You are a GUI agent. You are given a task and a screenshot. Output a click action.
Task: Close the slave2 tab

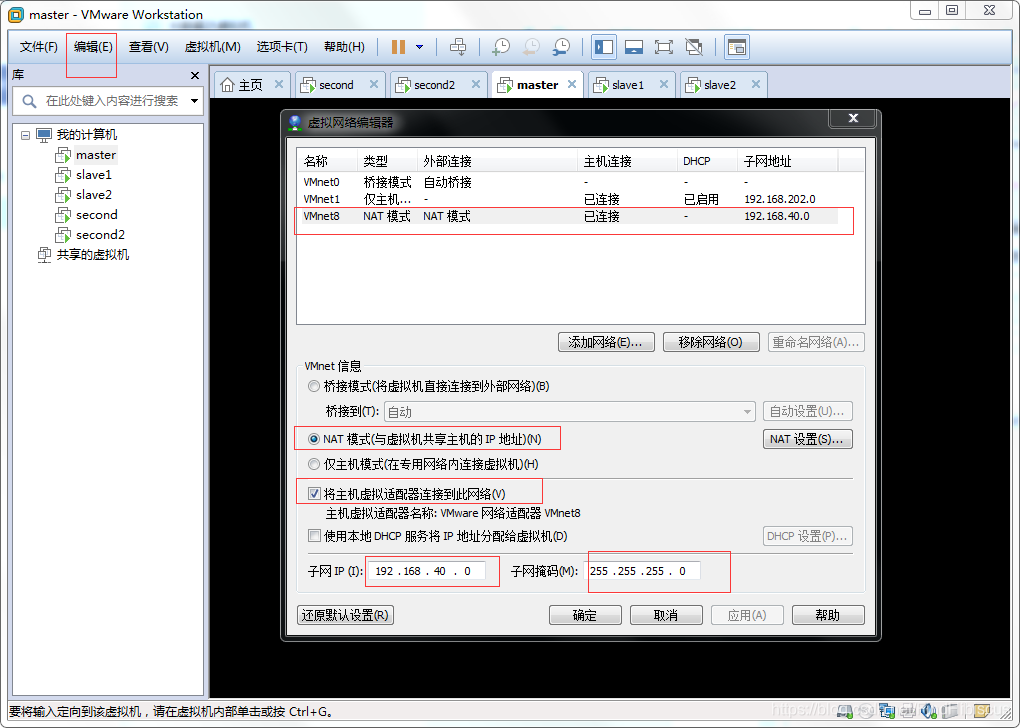[x=756, y=84]
